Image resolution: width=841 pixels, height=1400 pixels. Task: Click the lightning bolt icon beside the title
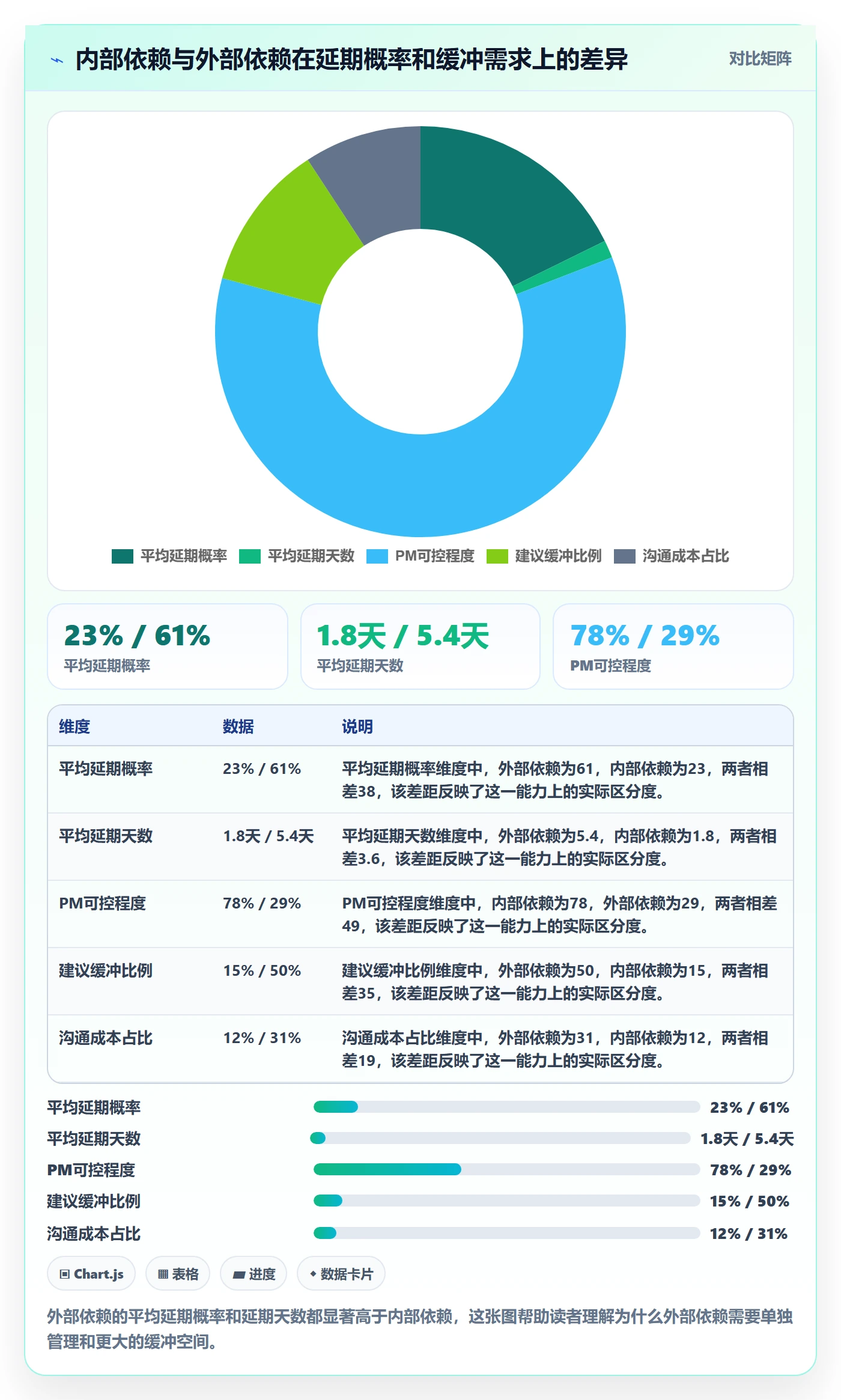coord(57,59)
